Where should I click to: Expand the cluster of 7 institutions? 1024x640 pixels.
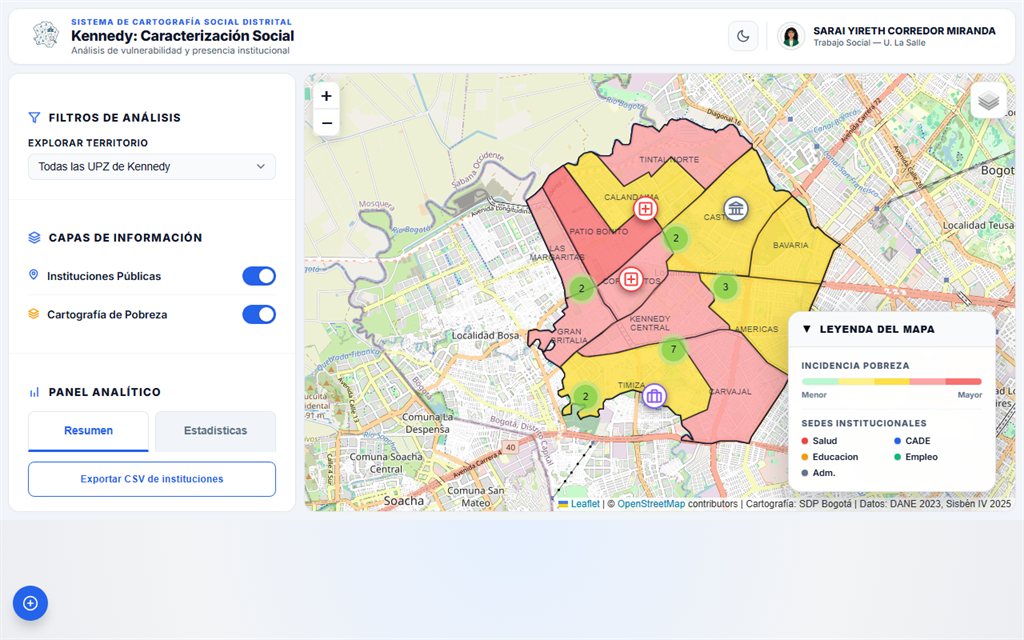673,349
